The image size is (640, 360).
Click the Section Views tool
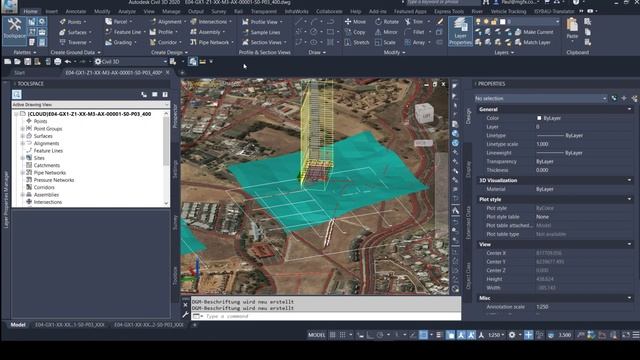point(264,42)
